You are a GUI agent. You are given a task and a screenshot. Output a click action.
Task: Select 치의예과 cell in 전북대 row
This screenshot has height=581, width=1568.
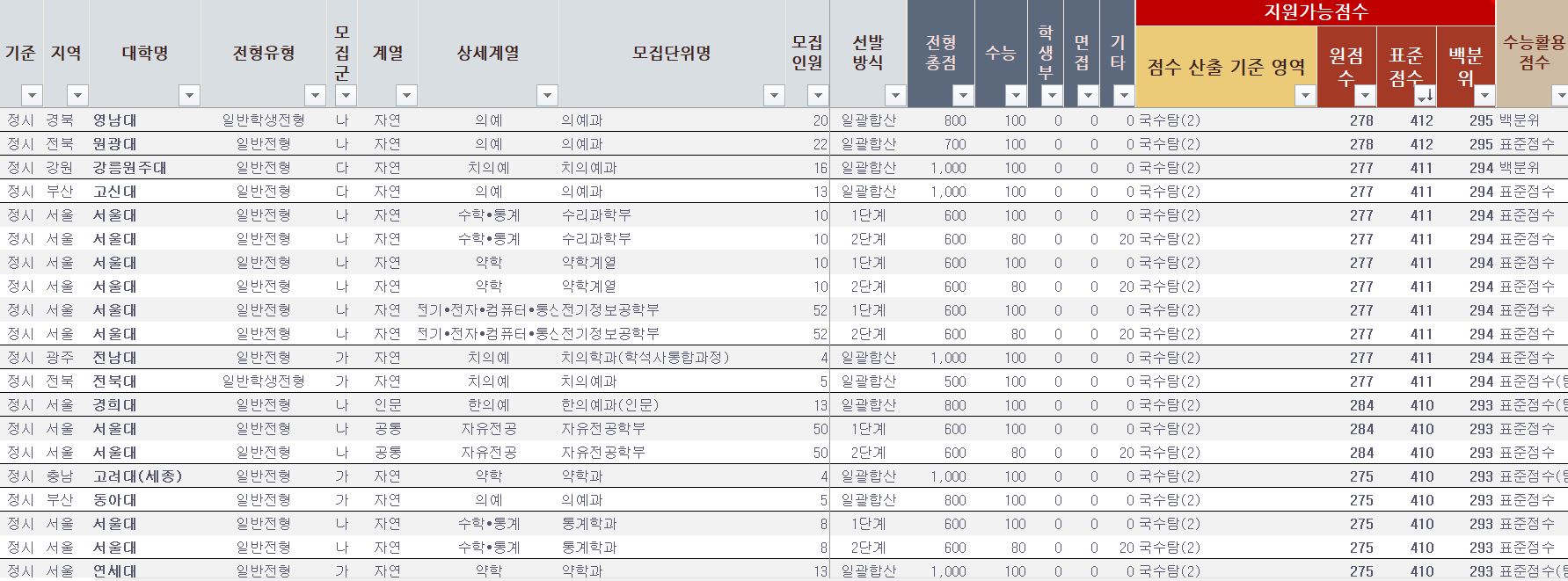point(672,381)
